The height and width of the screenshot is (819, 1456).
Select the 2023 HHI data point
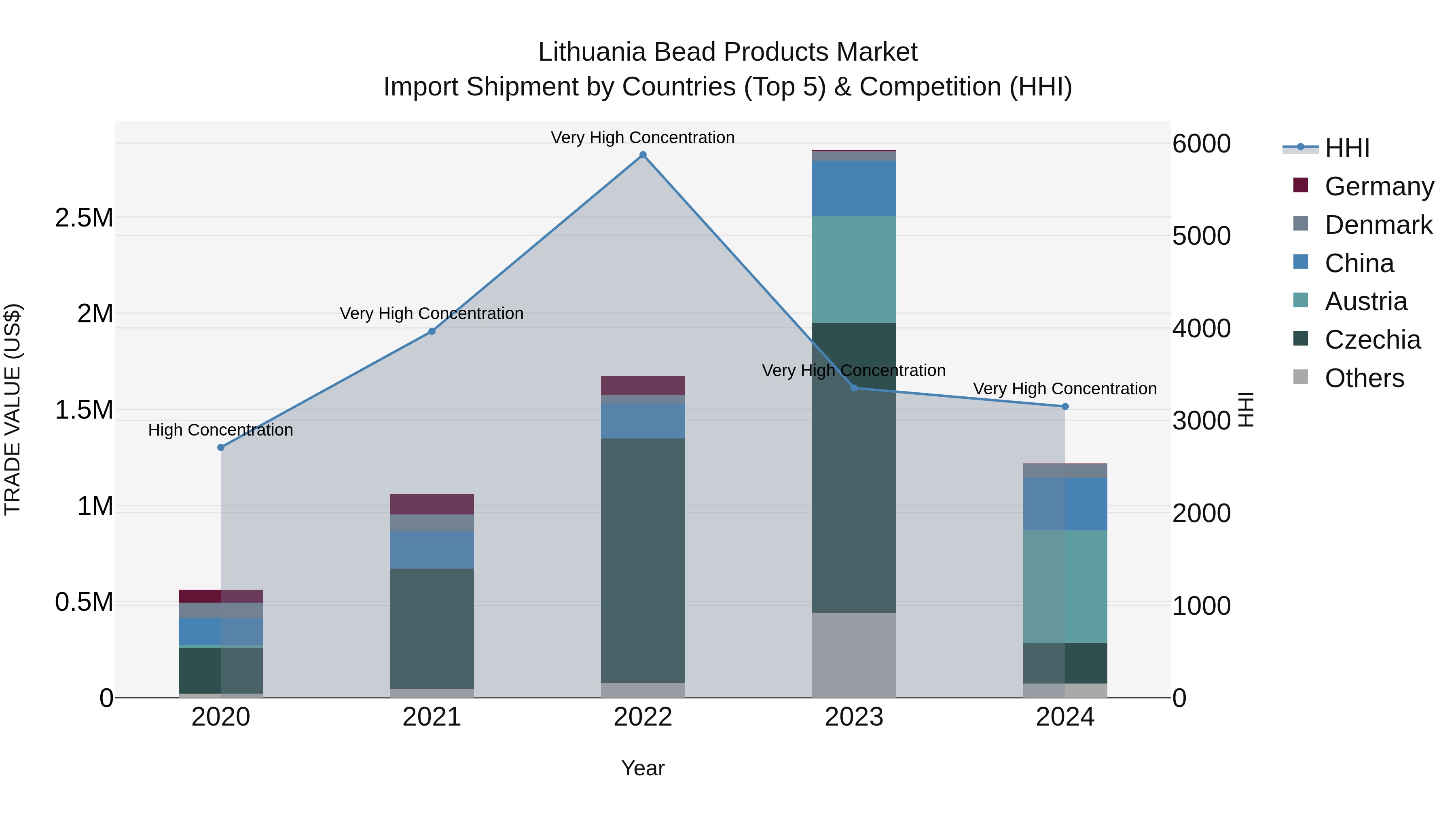[x=854, y=388]
